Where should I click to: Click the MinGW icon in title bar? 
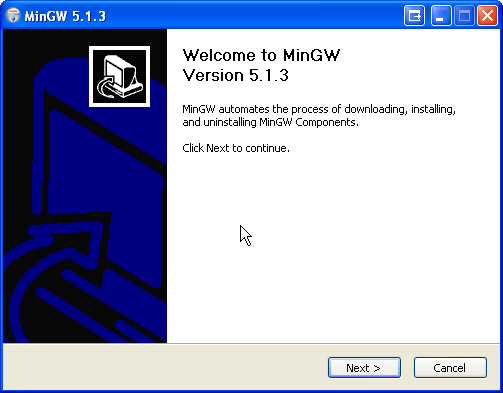13,15
